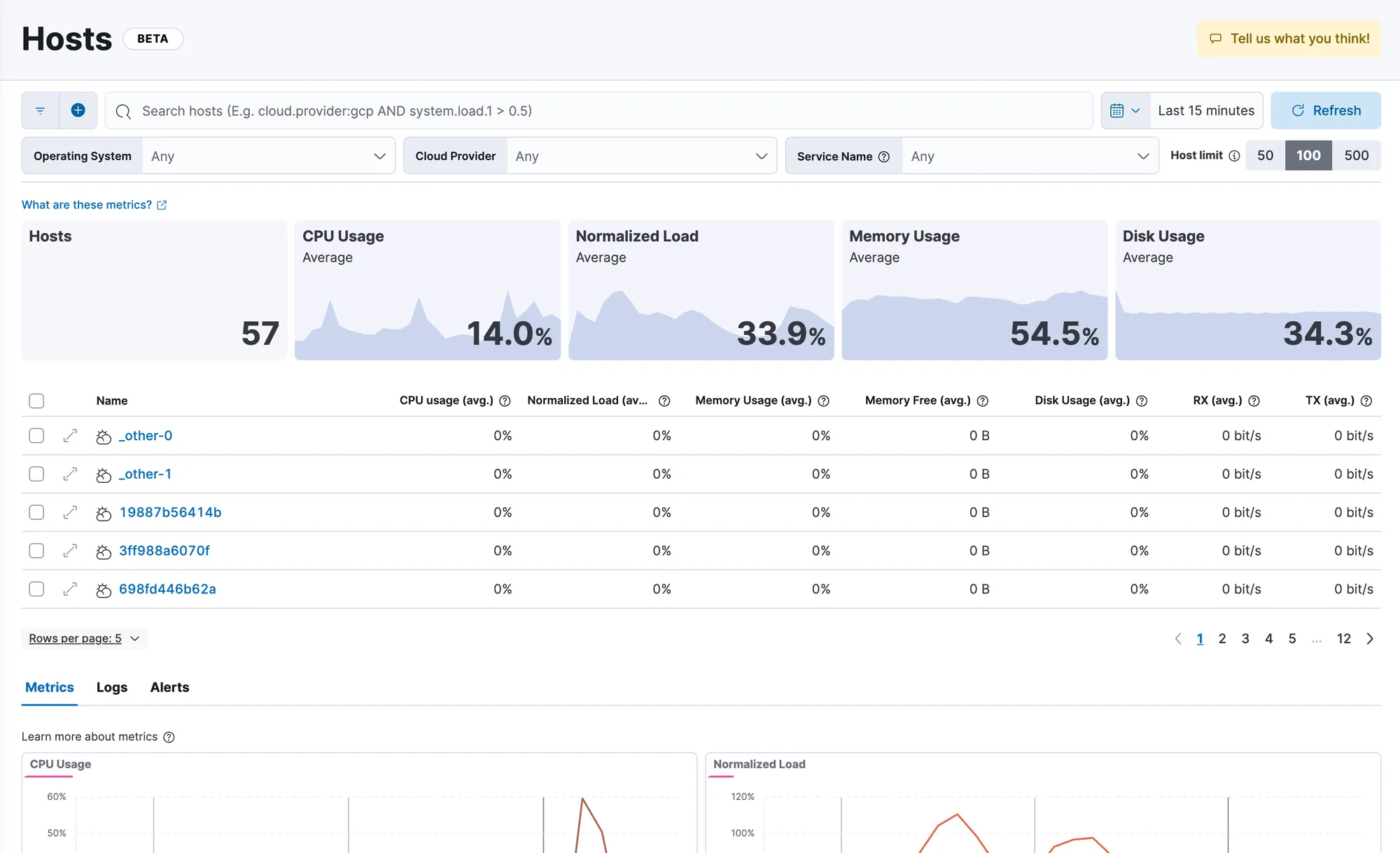The image size is (1400, 853).
Task: Check the 698fd446b62a row checkbox
Action: 36,589
